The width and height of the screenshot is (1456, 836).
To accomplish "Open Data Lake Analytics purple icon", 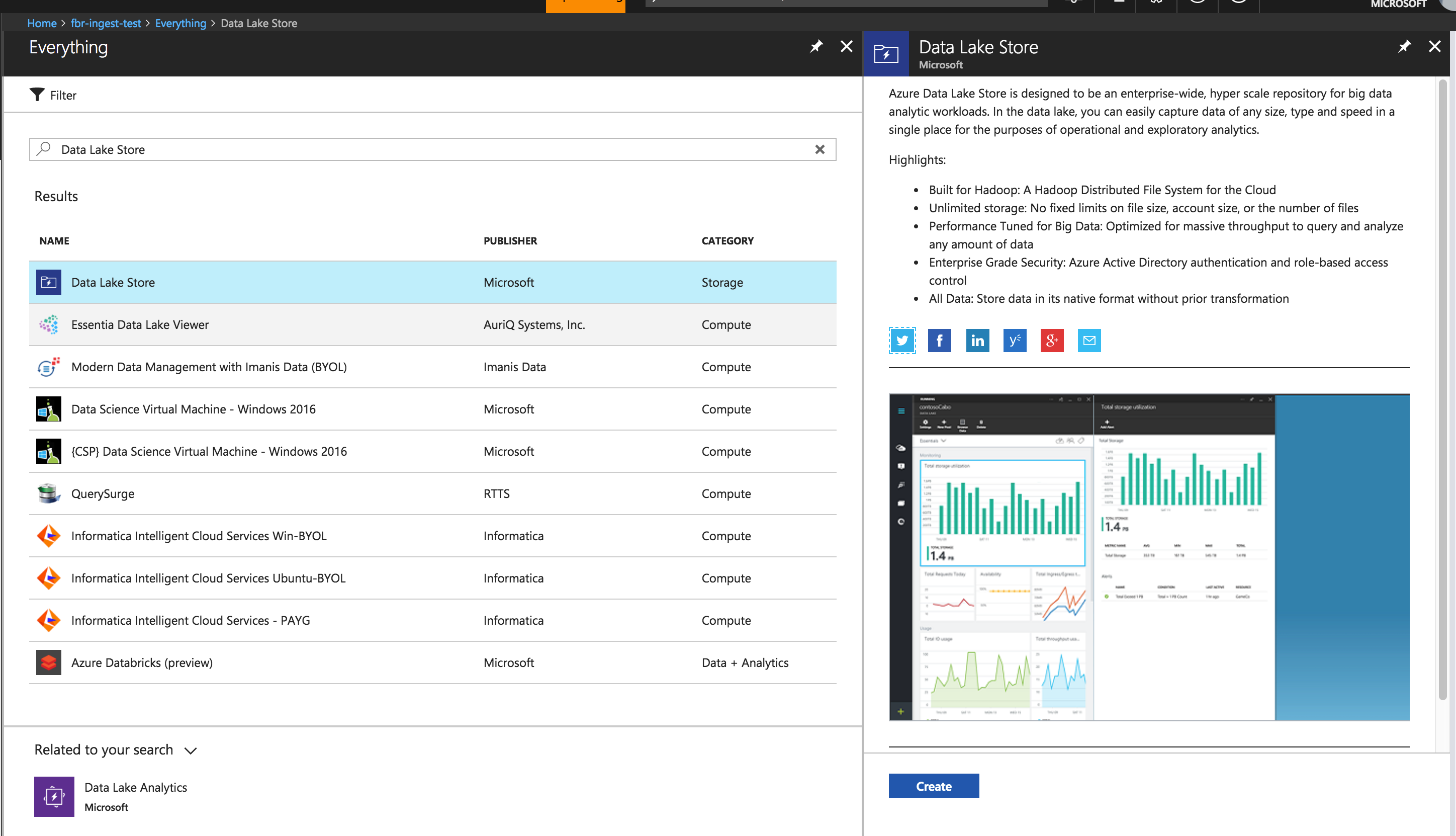I will click(54, 796).
